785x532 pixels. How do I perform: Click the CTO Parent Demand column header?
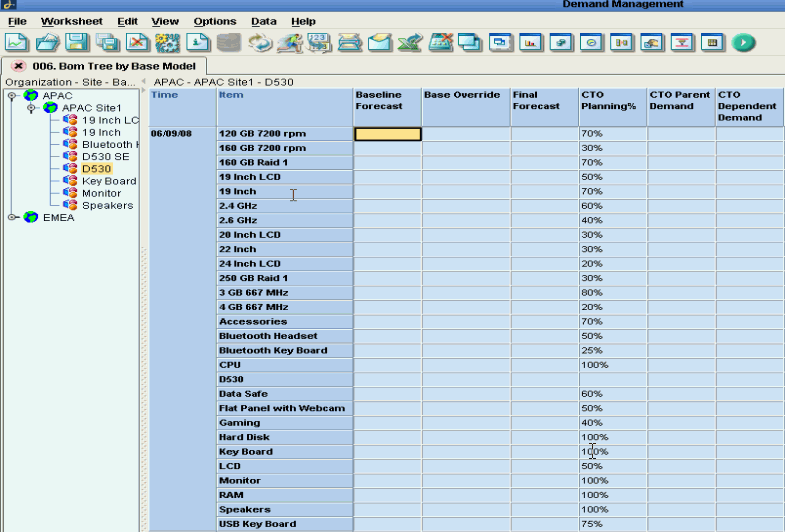point(681,107)
